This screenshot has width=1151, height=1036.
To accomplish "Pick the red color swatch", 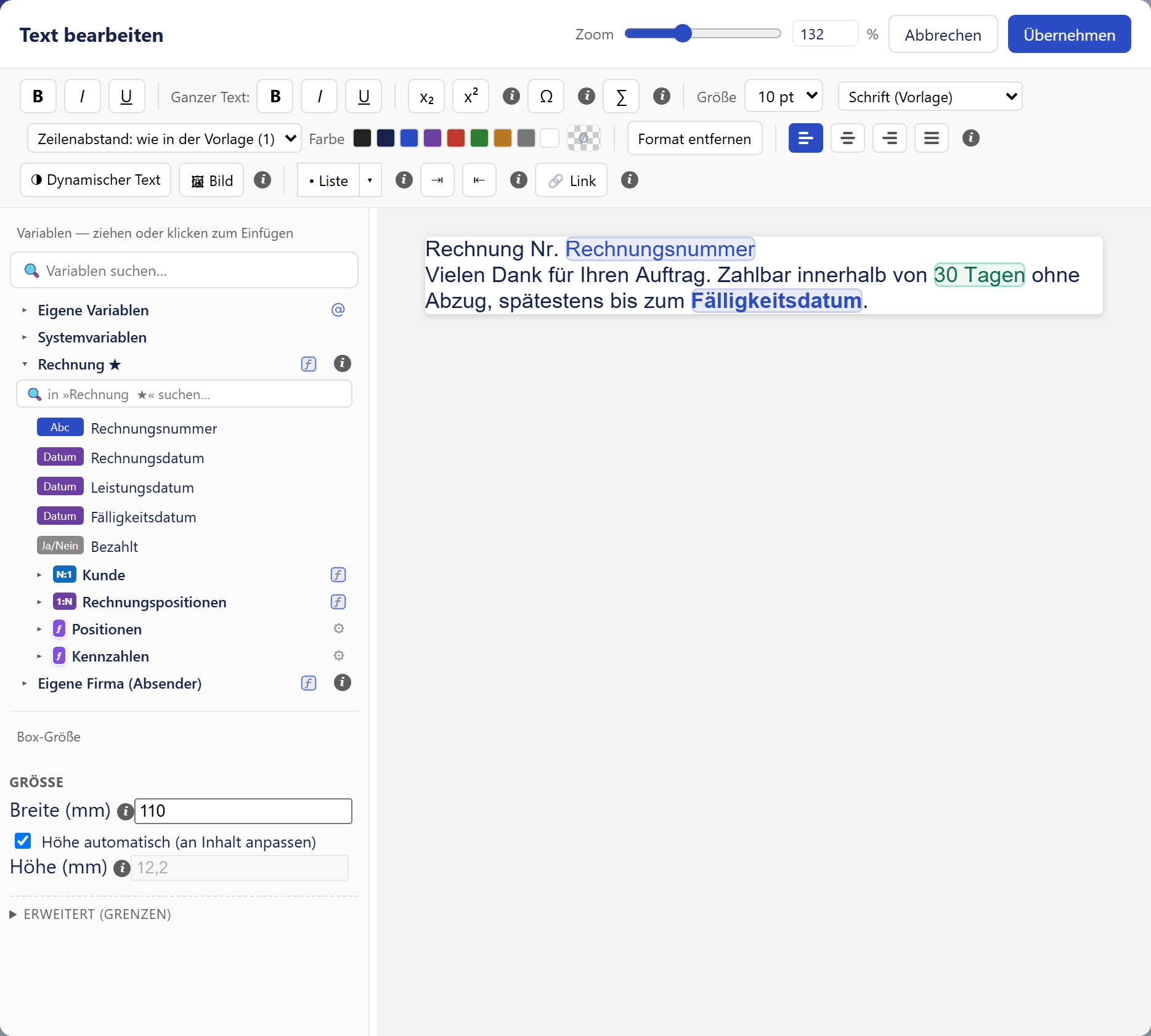I will (x=456, y=138).
